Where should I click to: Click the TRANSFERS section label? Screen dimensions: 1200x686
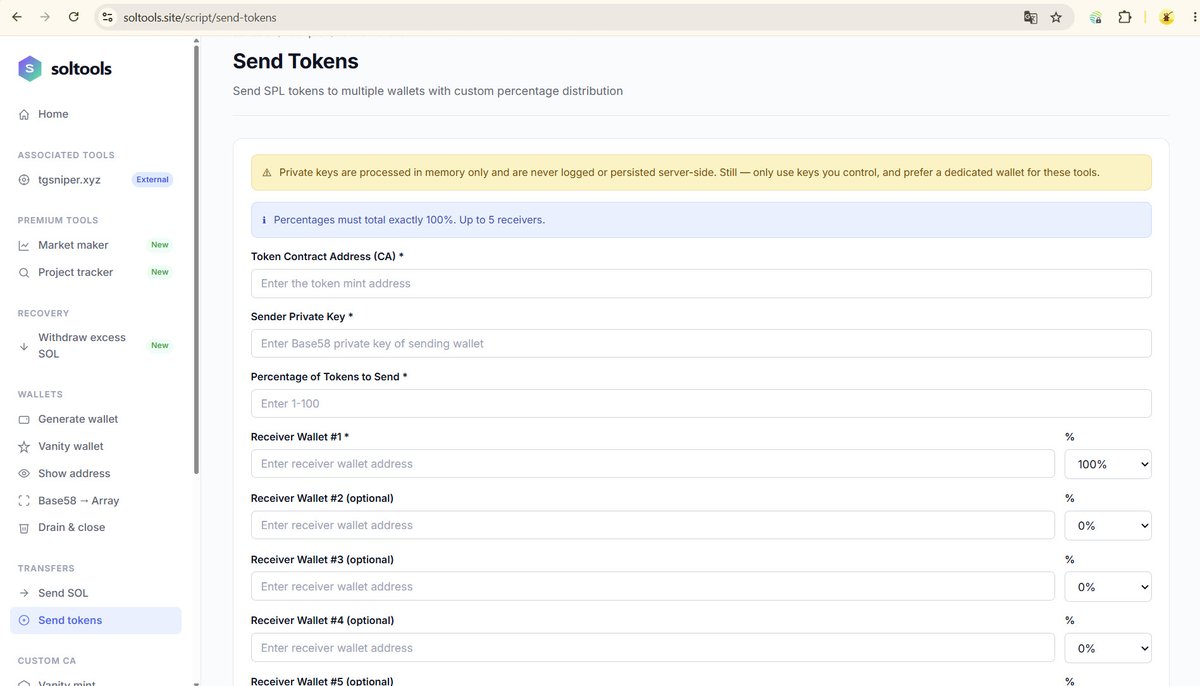click(46, 568)
